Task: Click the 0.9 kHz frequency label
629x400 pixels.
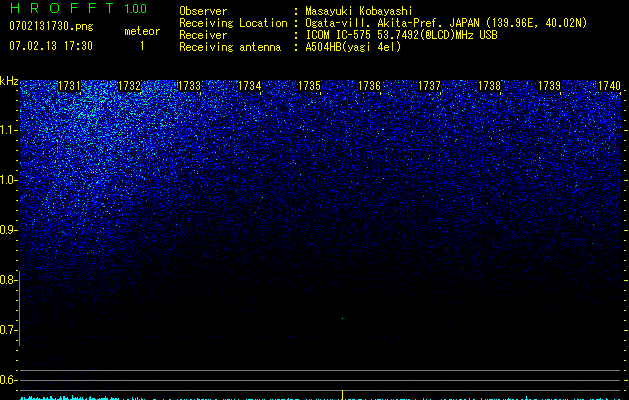Action: pos(8,230)
